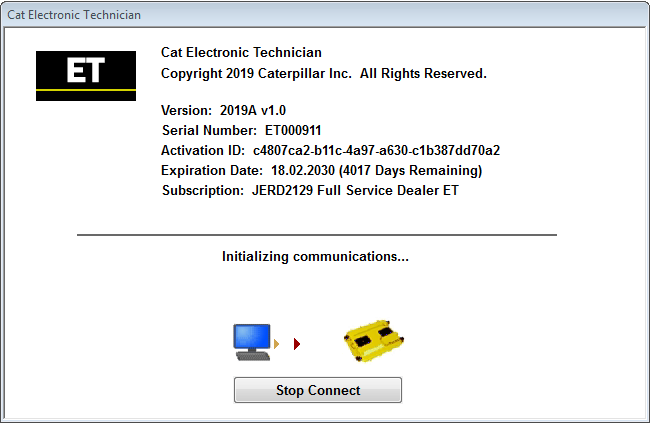Click the Initializing communications status text
The width and height of the screenshot is (651, 424).
(x=316, y=257)
